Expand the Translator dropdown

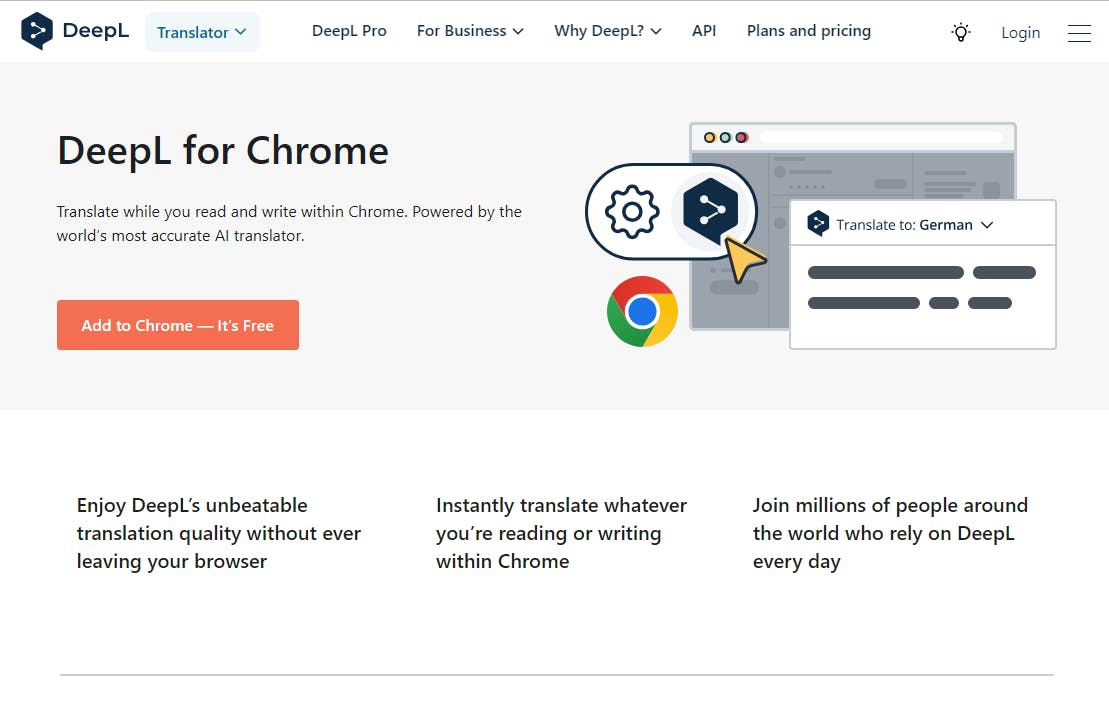tap(202, 32)
